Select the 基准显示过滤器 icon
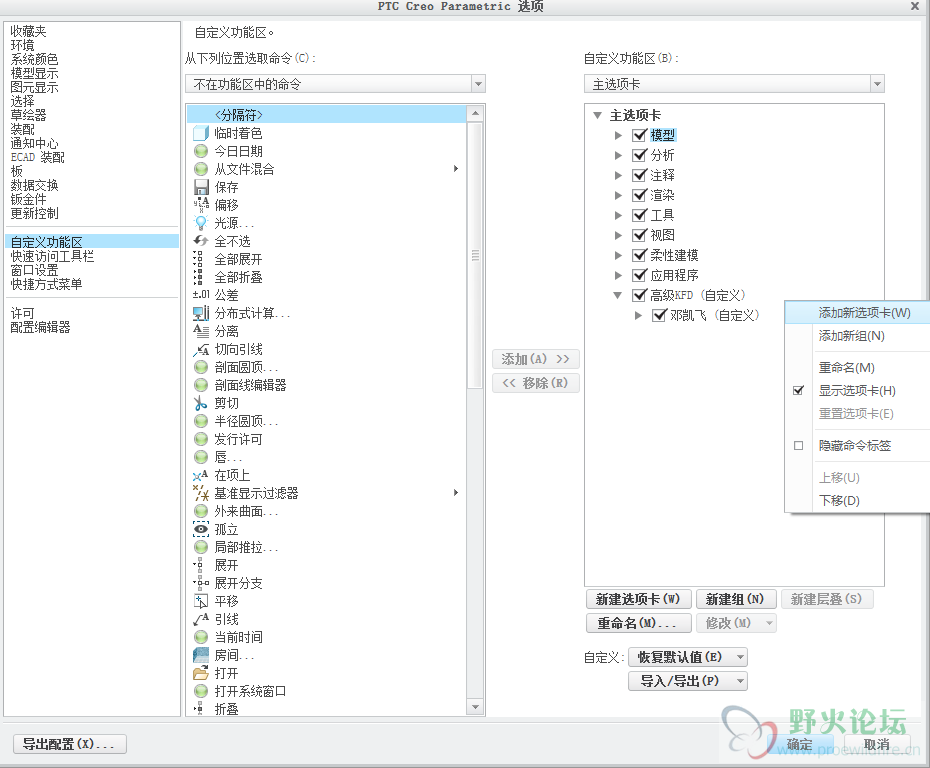Screen dimensions: 930x768 [201, 493]
